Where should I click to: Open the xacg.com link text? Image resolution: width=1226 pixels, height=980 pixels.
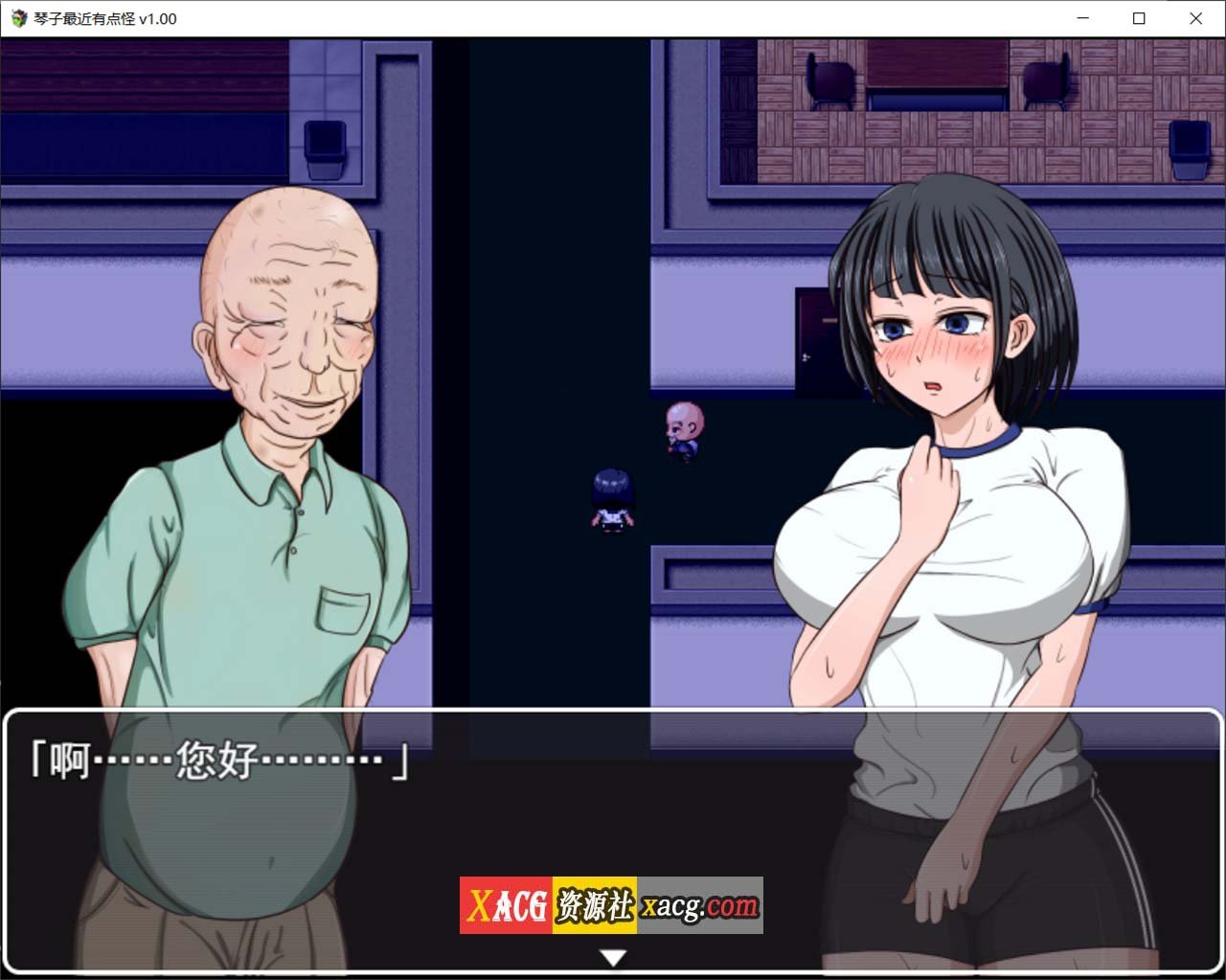point(702,907)
